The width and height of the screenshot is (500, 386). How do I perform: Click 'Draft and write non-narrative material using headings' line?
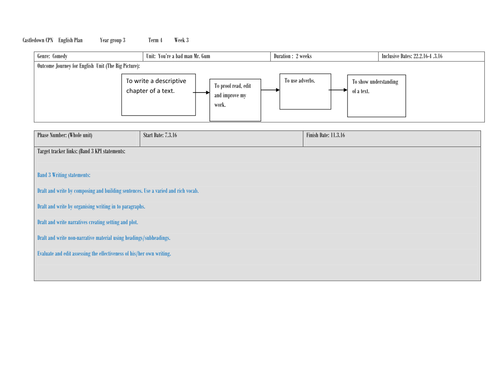click(x=104, y=238)
